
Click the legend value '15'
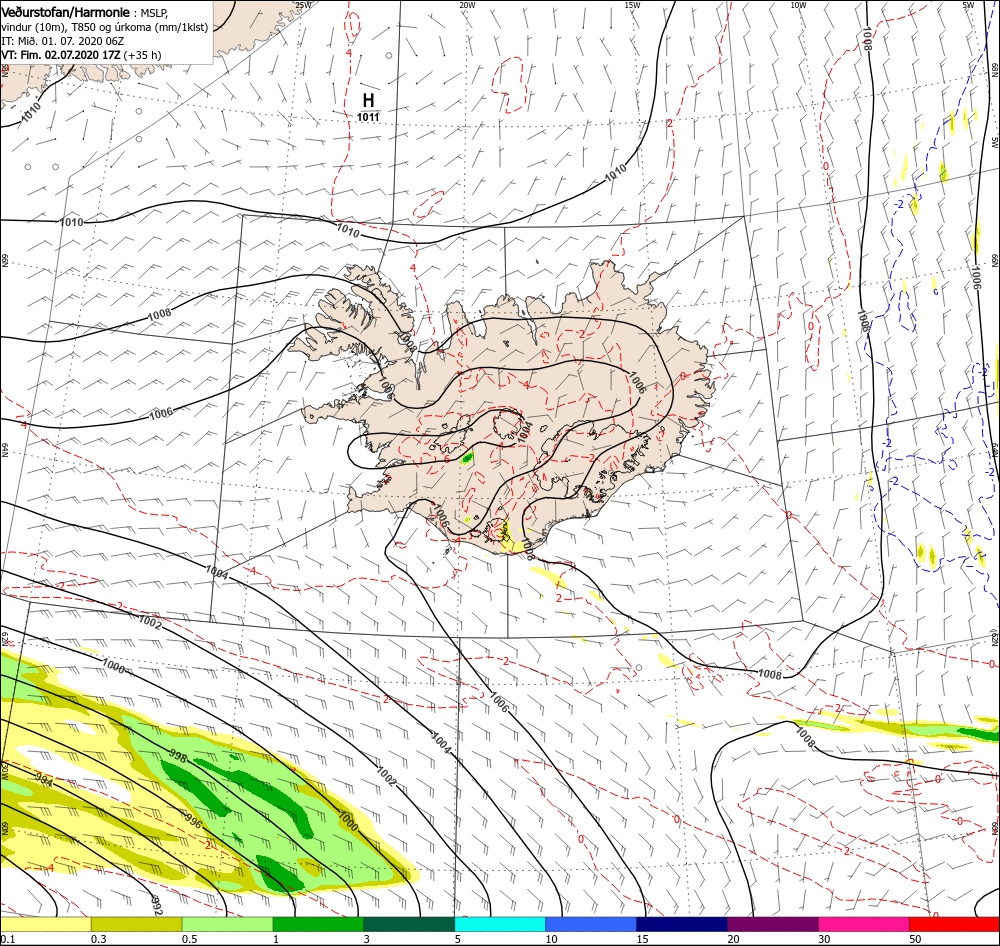pyautogui.click(x=642, y=939)
